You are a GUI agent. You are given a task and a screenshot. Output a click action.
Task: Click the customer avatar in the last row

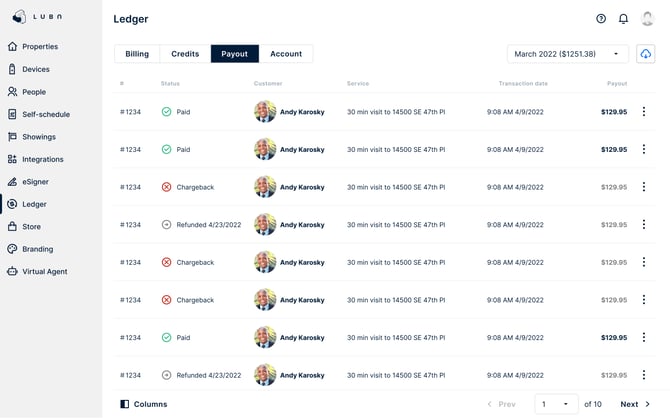coord(265,375)
